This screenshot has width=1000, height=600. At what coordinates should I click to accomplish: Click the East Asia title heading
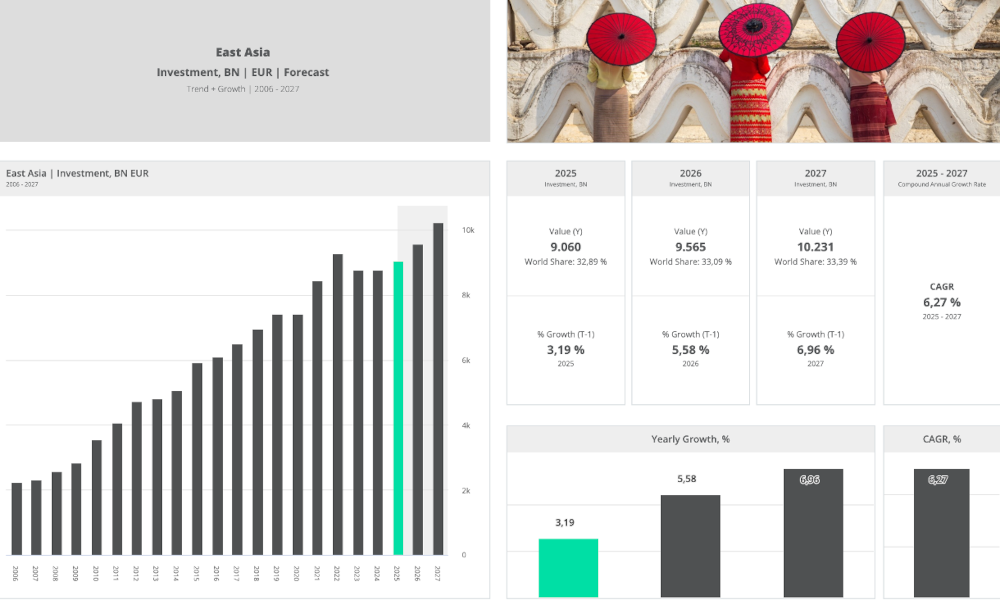[x=243, y=52]
